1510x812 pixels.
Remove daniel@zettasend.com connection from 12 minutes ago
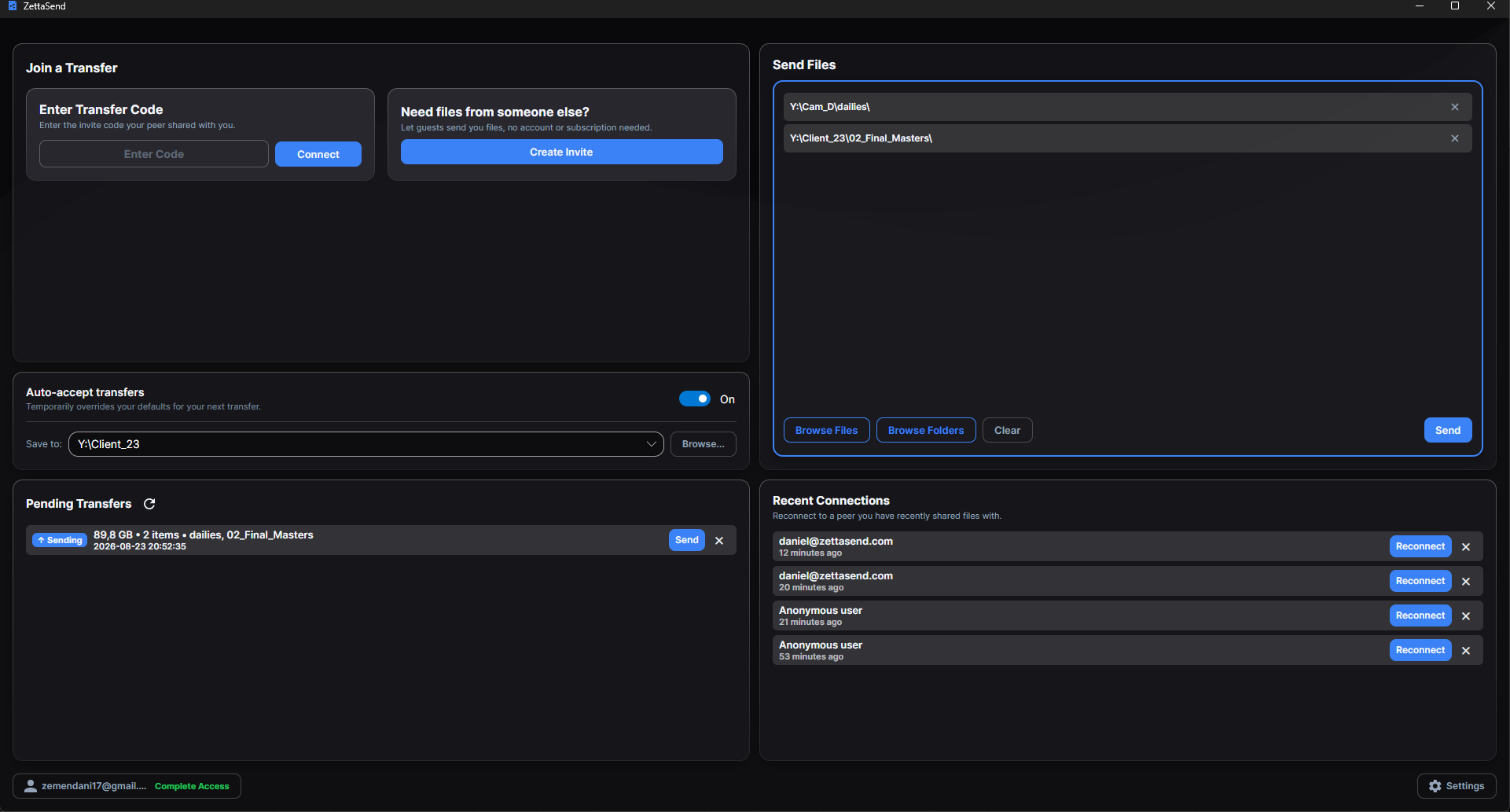point(1466,547)
